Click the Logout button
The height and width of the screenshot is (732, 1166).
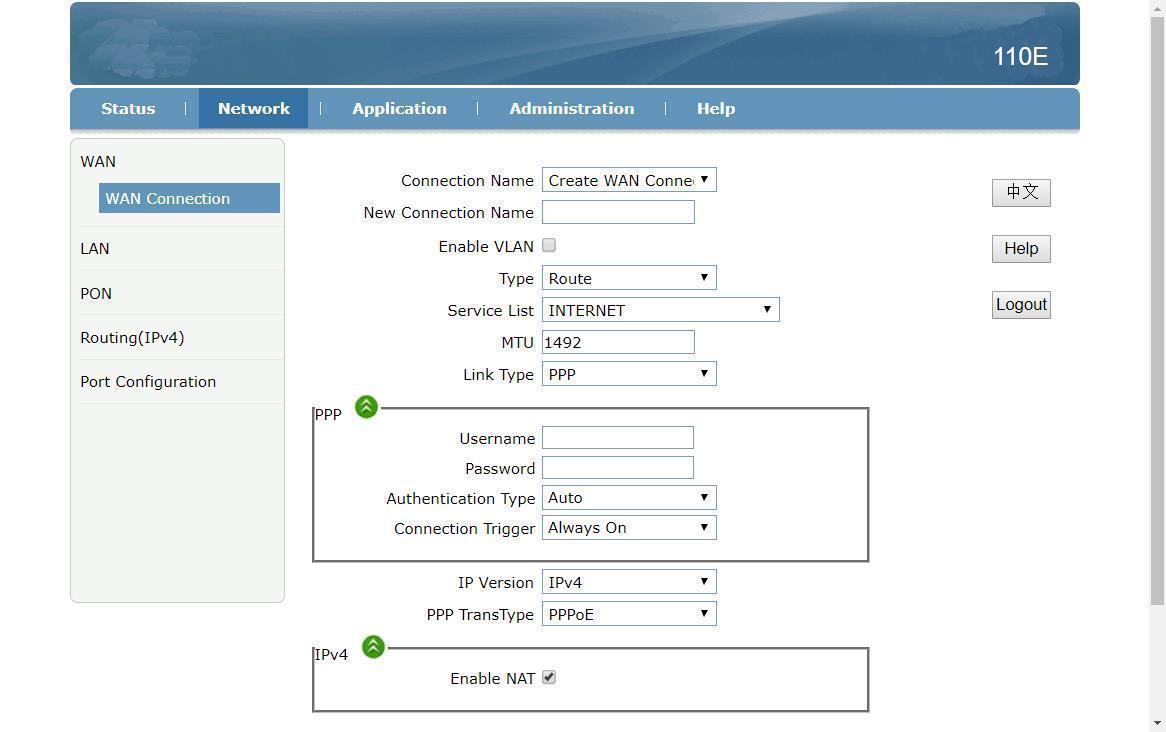(1021, 304)
